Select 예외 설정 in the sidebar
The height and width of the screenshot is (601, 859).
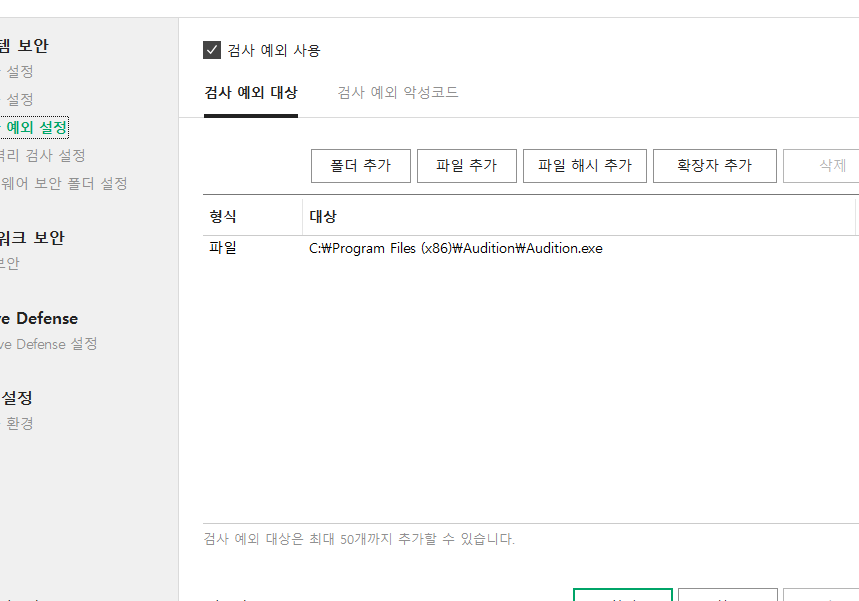pyautogui.click(x=36, y=127)
